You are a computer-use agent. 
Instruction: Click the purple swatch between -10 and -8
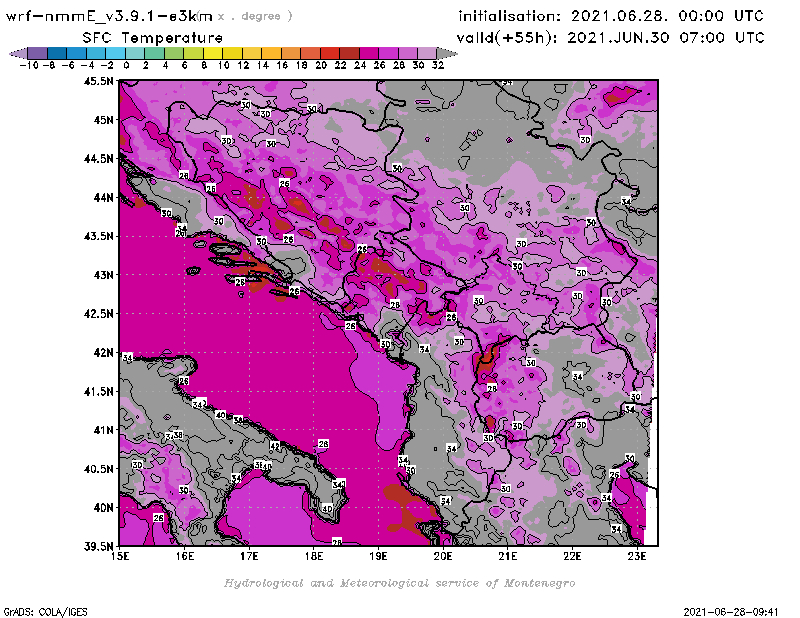38,53
